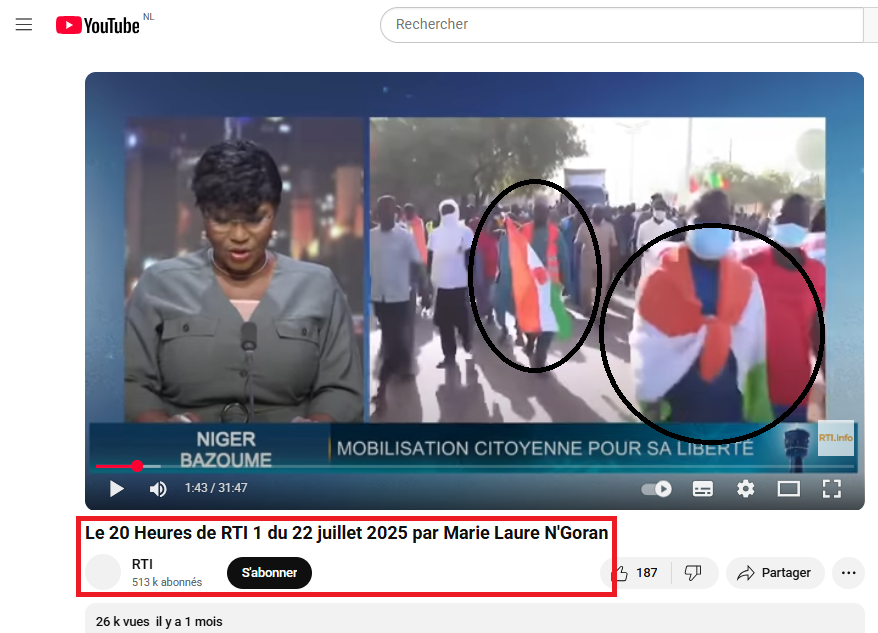Like the video with thumbs up
The image size is (878, 633).
tap(633, 573)
